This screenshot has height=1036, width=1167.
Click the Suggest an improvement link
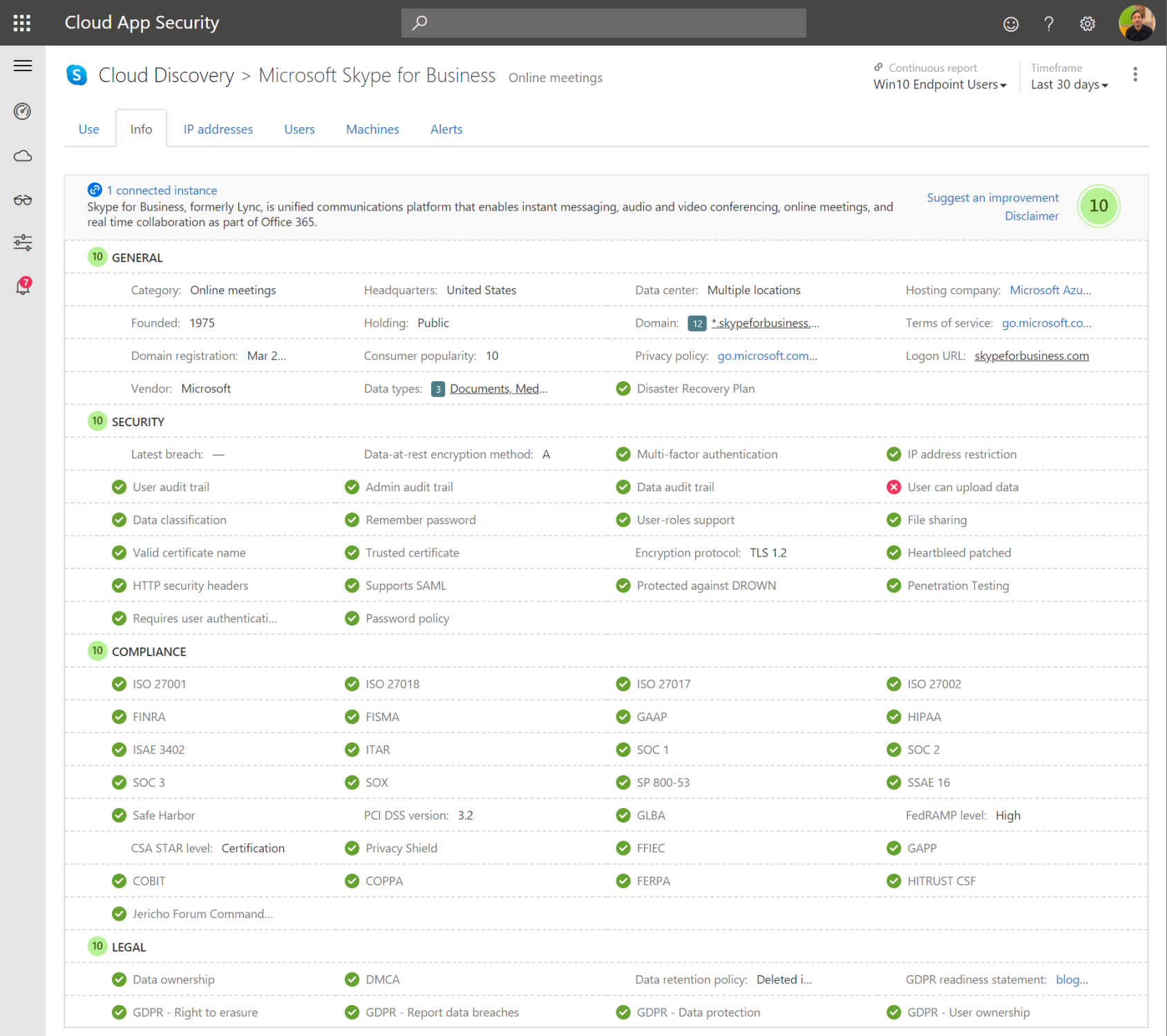(992, 198)
